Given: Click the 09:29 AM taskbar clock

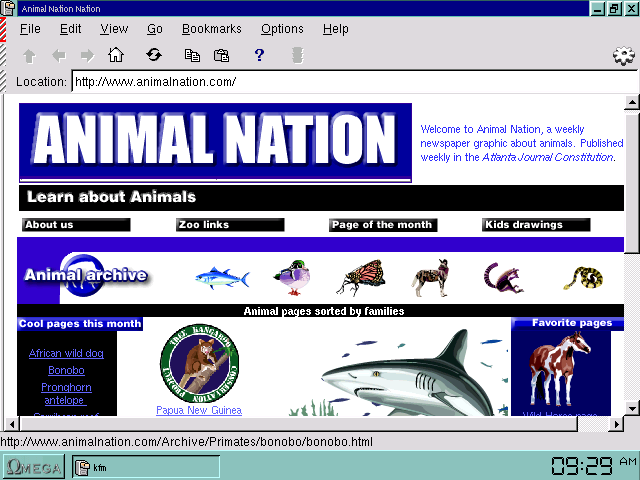Looking at the screenshot, I should coord(594,465).
